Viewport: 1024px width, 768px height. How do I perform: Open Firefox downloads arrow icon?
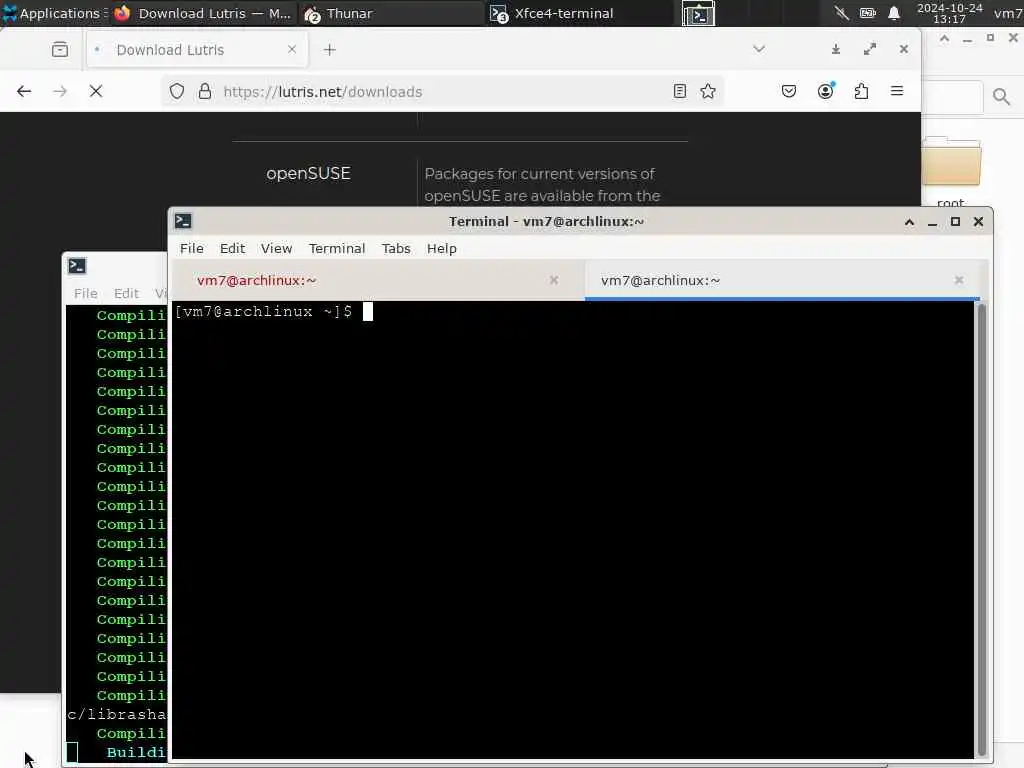[x=836, y=50]
